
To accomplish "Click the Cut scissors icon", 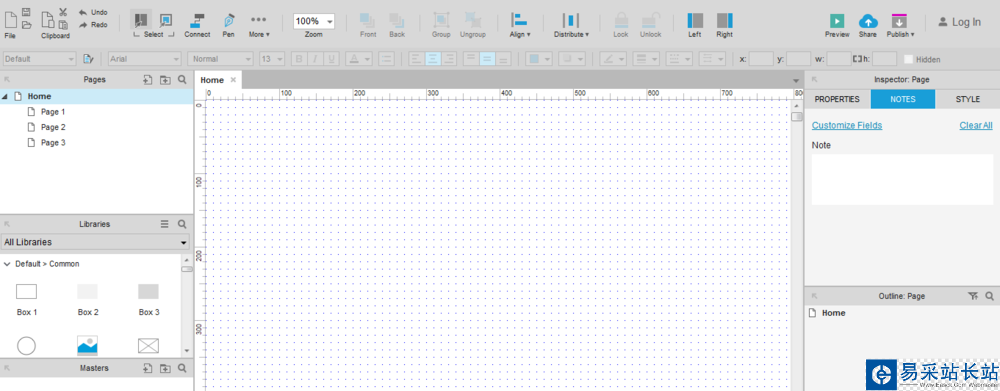I will click(x=62, y=12).
